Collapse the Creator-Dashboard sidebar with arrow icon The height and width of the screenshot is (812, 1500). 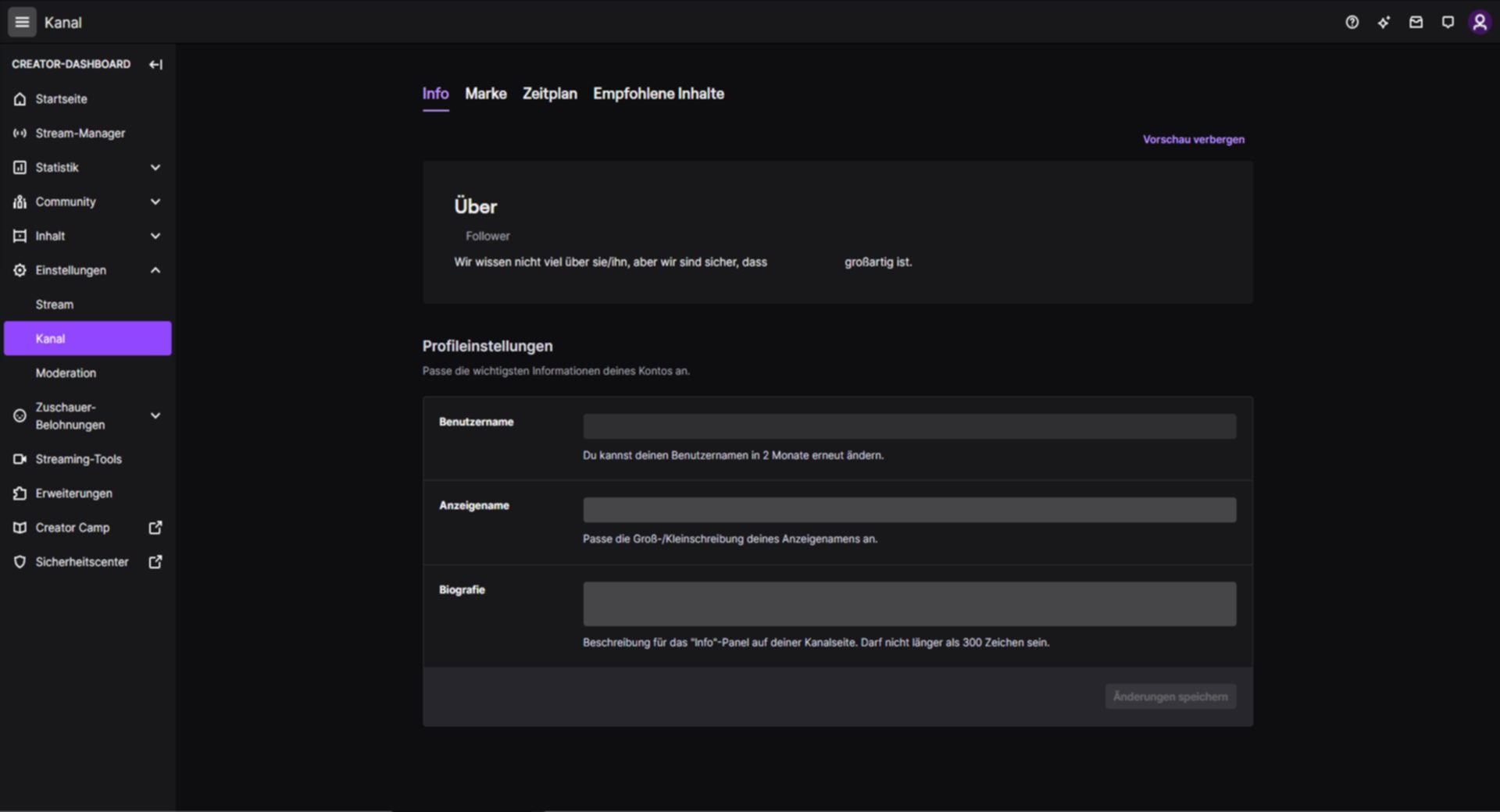click(x=155, y=64)
